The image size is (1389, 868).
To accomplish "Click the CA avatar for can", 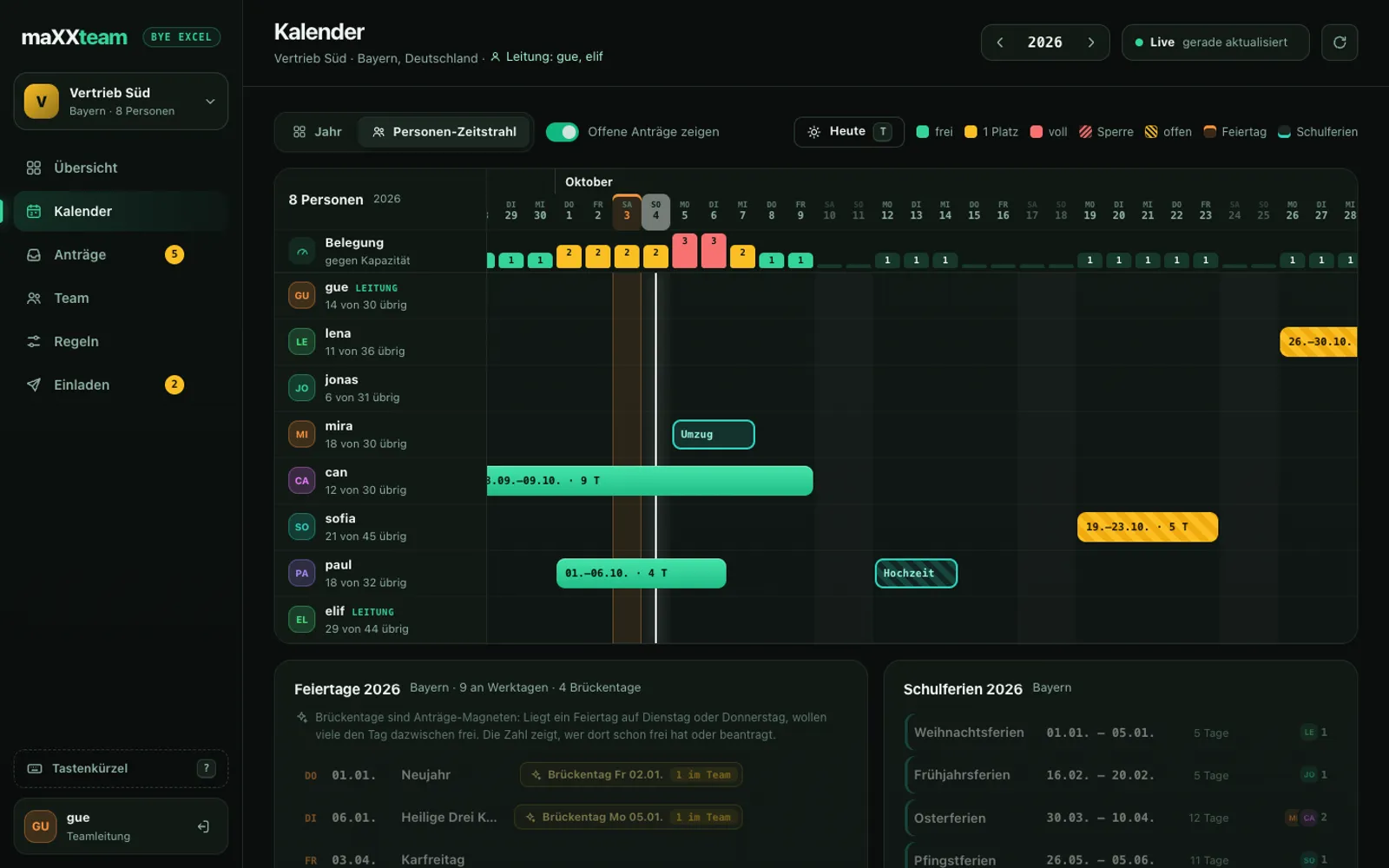I will pos(302,481).
